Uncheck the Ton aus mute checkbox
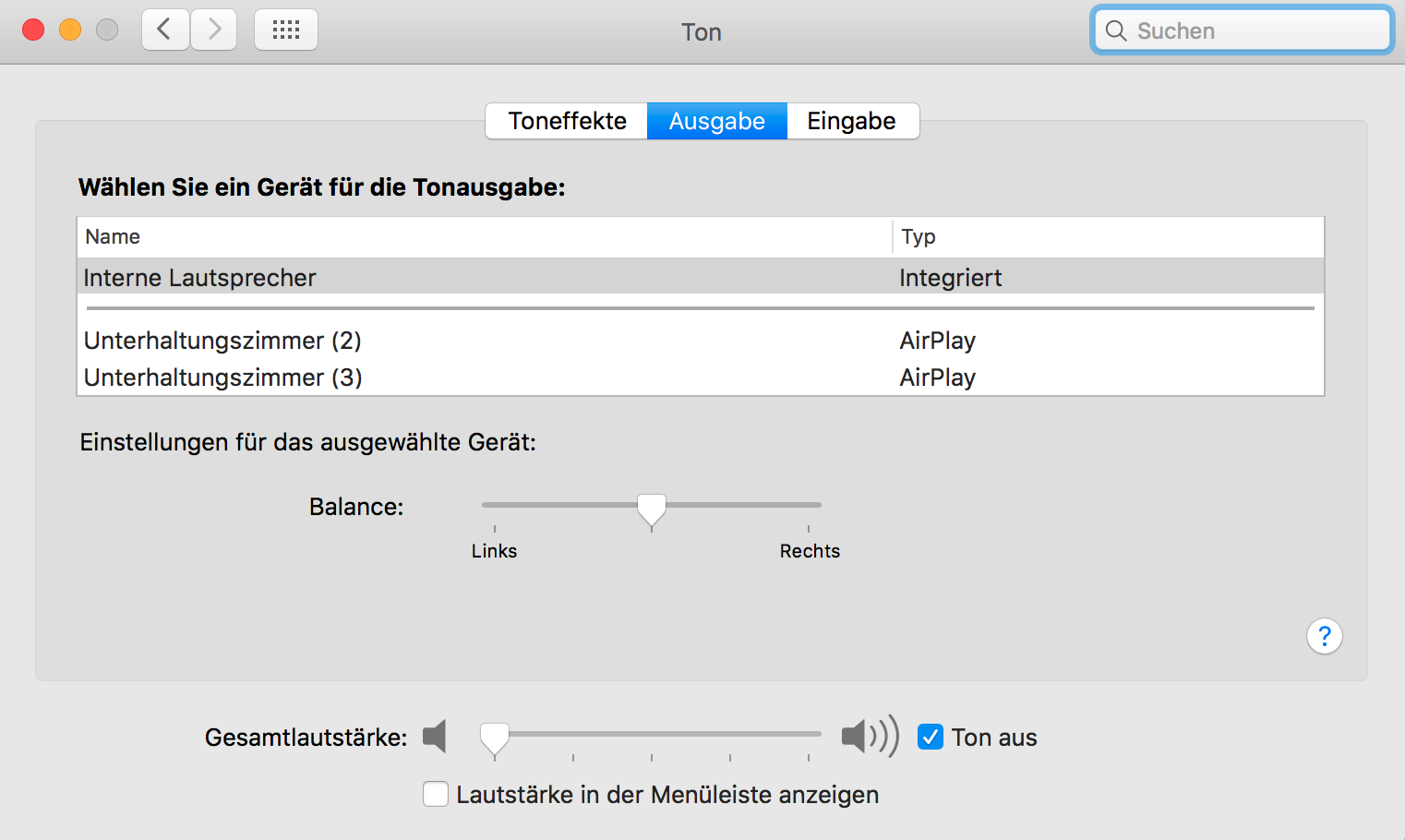This screenshot has width=1405, height=840. point(931,738)
